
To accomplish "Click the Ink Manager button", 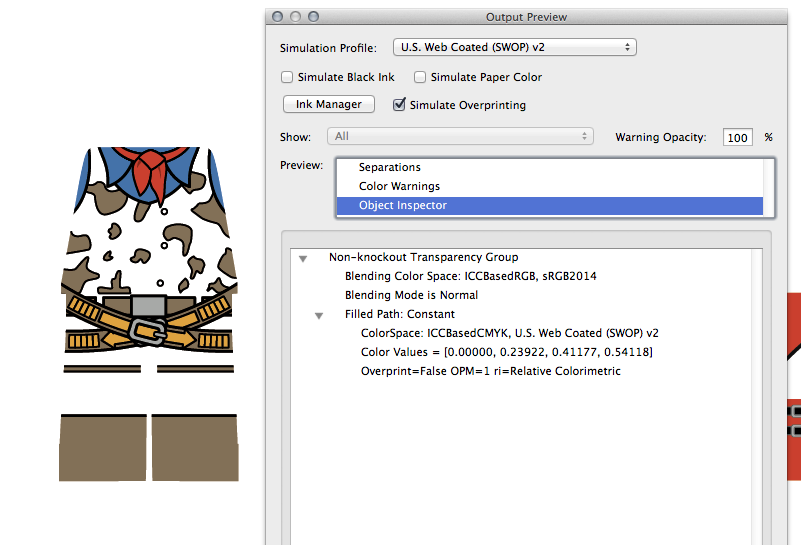I will click(x=329, y=104).
